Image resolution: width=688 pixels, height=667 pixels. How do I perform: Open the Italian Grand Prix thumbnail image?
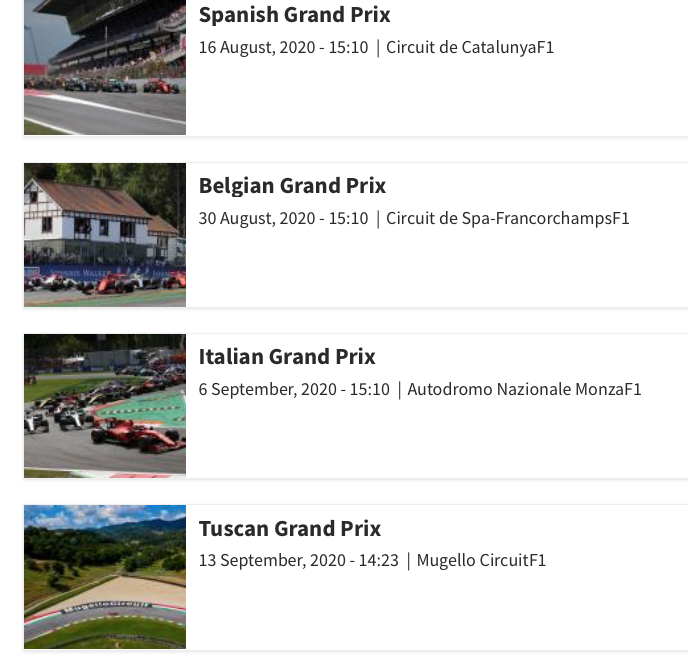point(105,405)
